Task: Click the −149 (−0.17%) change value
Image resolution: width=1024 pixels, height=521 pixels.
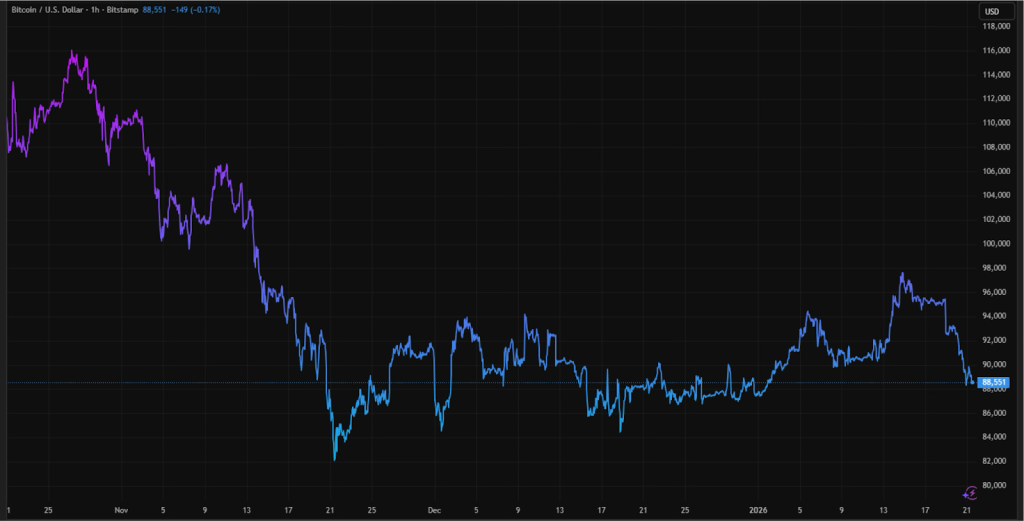Action: [x=195, y=10]
